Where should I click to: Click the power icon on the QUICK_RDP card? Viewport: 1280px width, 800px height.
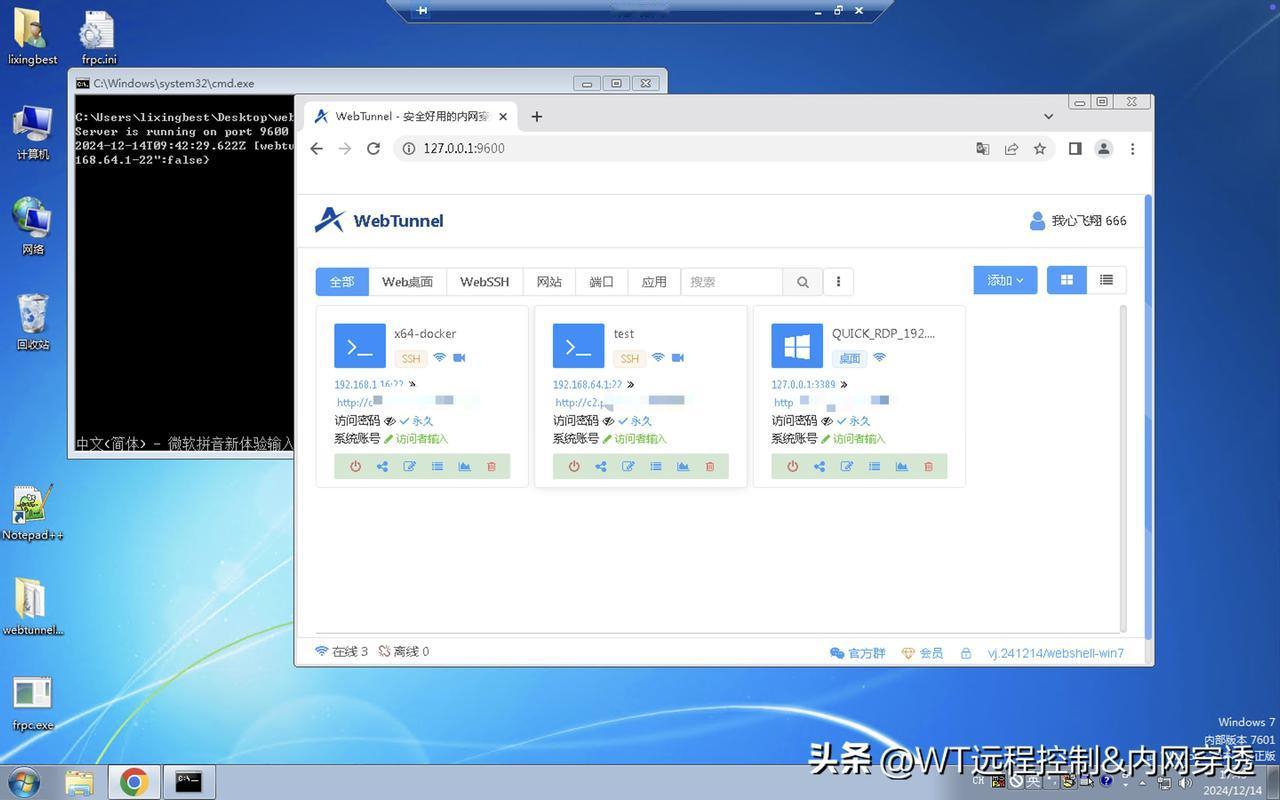792,466
